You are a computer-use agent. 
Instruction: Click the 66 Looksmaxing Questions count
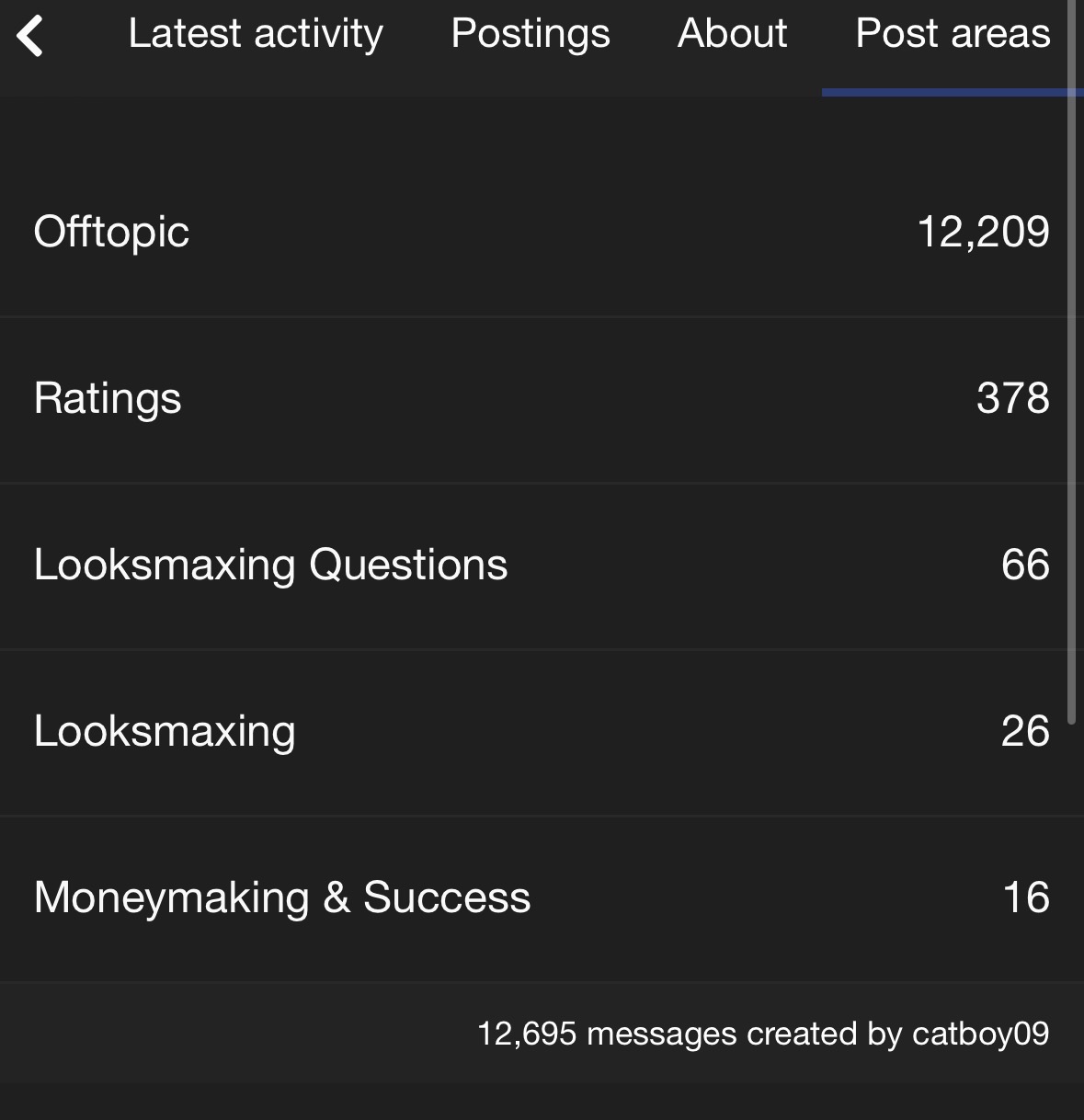point(1025,565)
